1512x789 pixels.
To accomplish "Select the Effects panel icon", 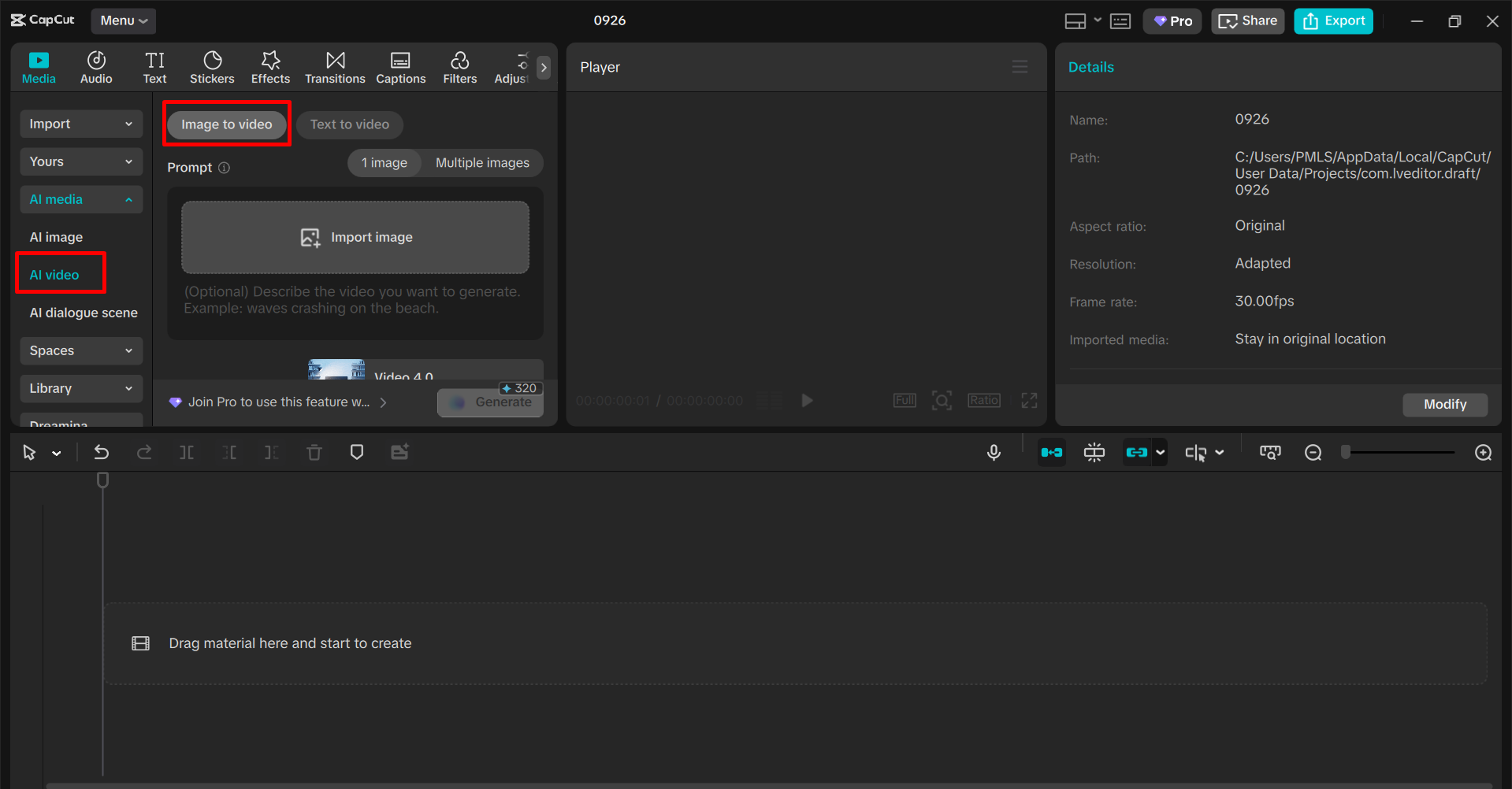I will [x=270, y=67].
